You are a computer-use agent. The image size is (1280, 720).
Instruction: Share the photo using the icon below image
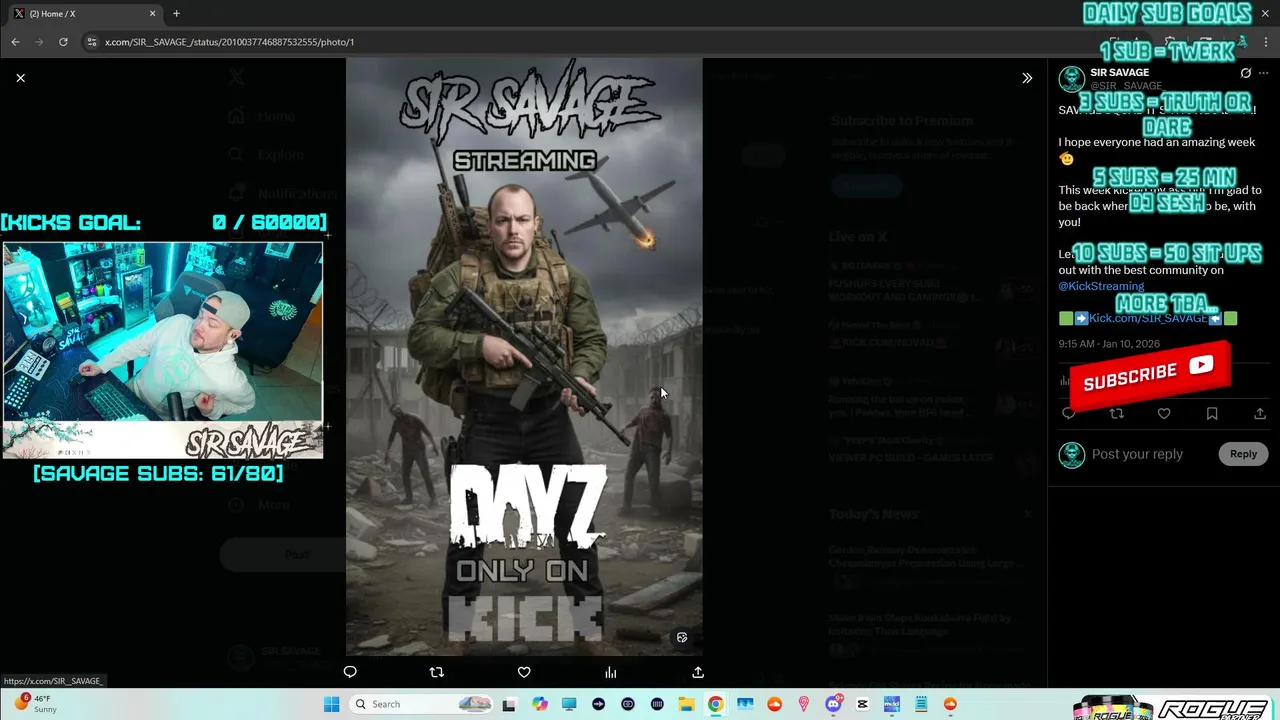point(698,672)
